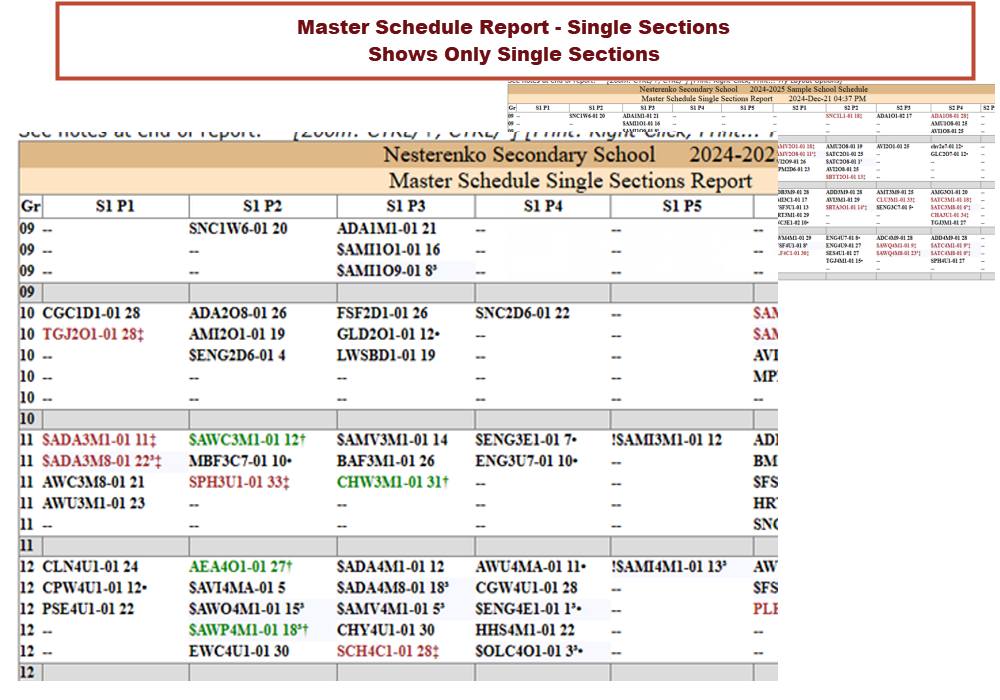Click the Gr column header
This screenshot has height=700, width=1000.
(x=30, y=206)
